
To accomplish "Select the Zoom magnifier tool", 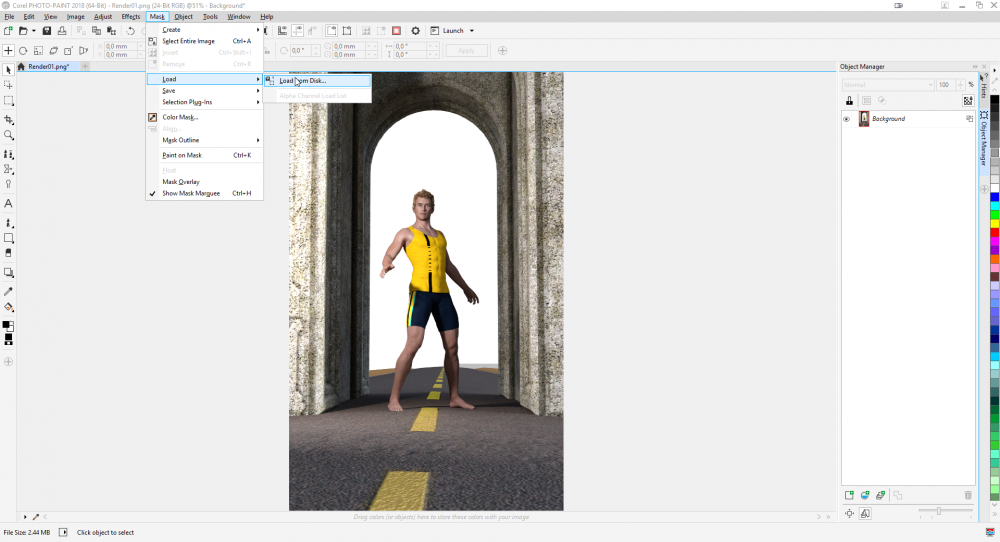I will point(8,134).
